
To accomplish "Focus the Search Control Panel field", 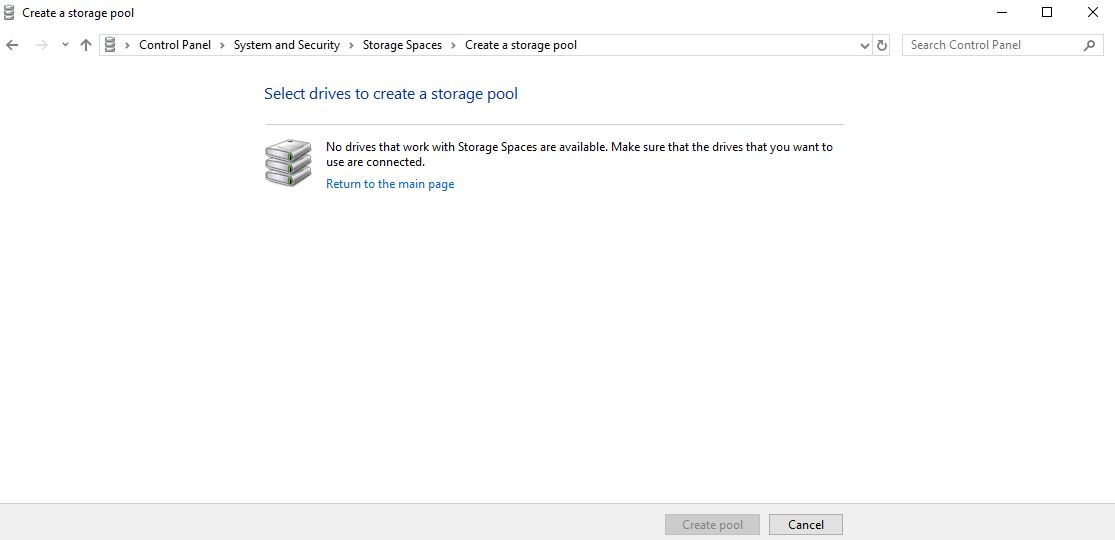I will click(x=990, y=45).
